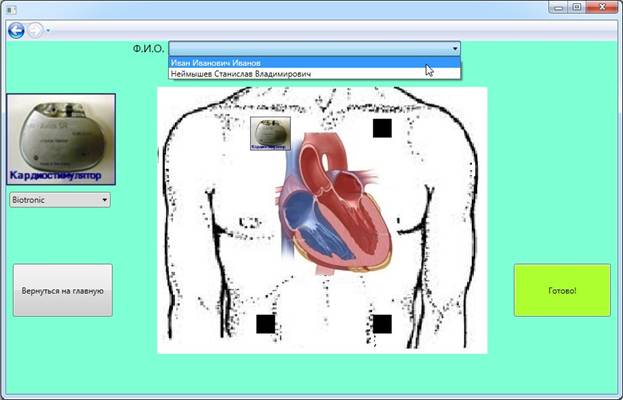Minimize the application window
This screenshot has height=400, width=623.
(x=557, y=7)
